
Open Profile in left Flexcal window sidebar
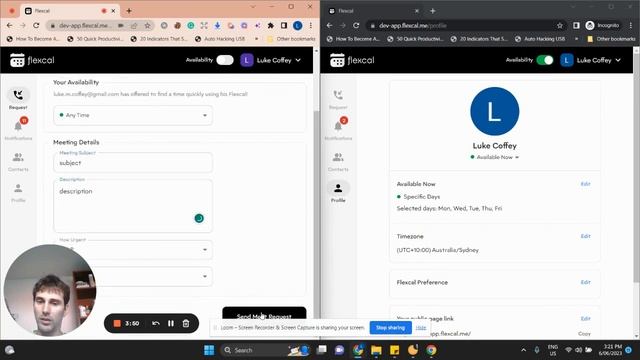[x=18, y=193]
